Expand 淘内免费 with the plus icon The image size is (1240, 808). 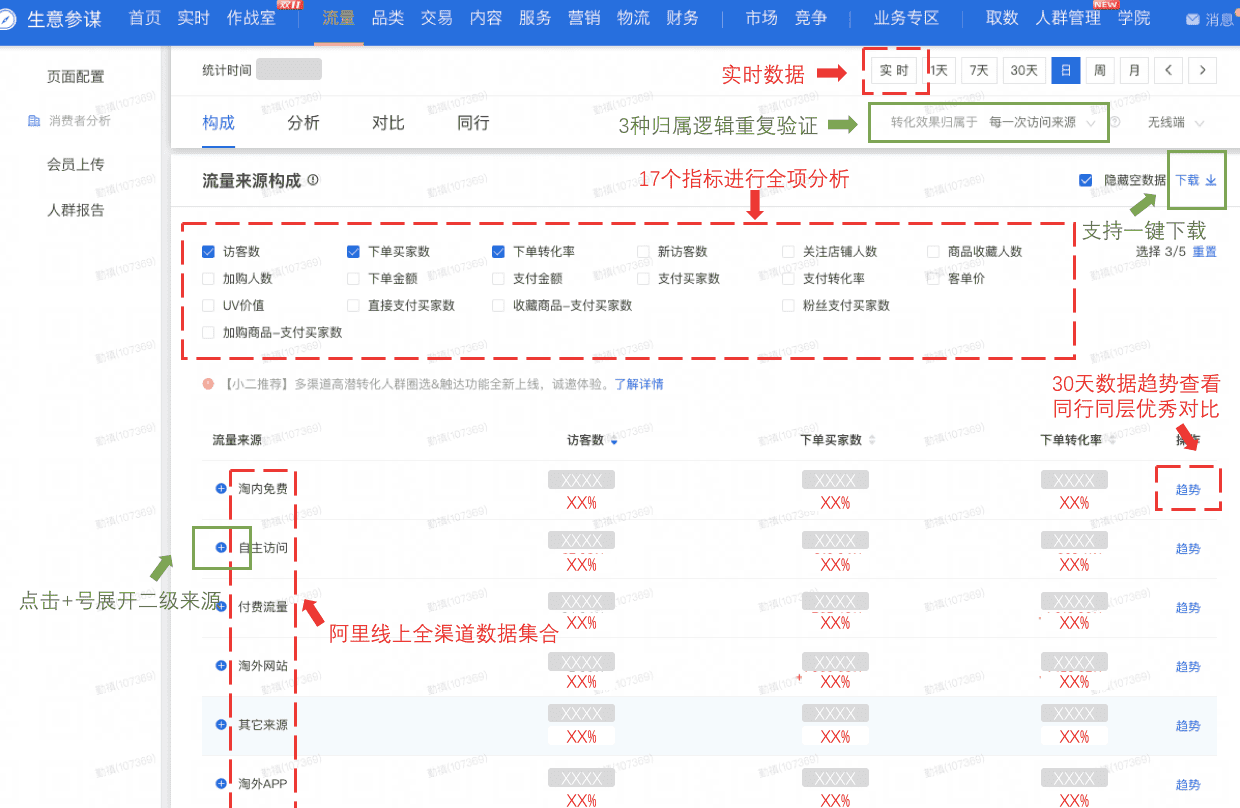pos(221,489)
